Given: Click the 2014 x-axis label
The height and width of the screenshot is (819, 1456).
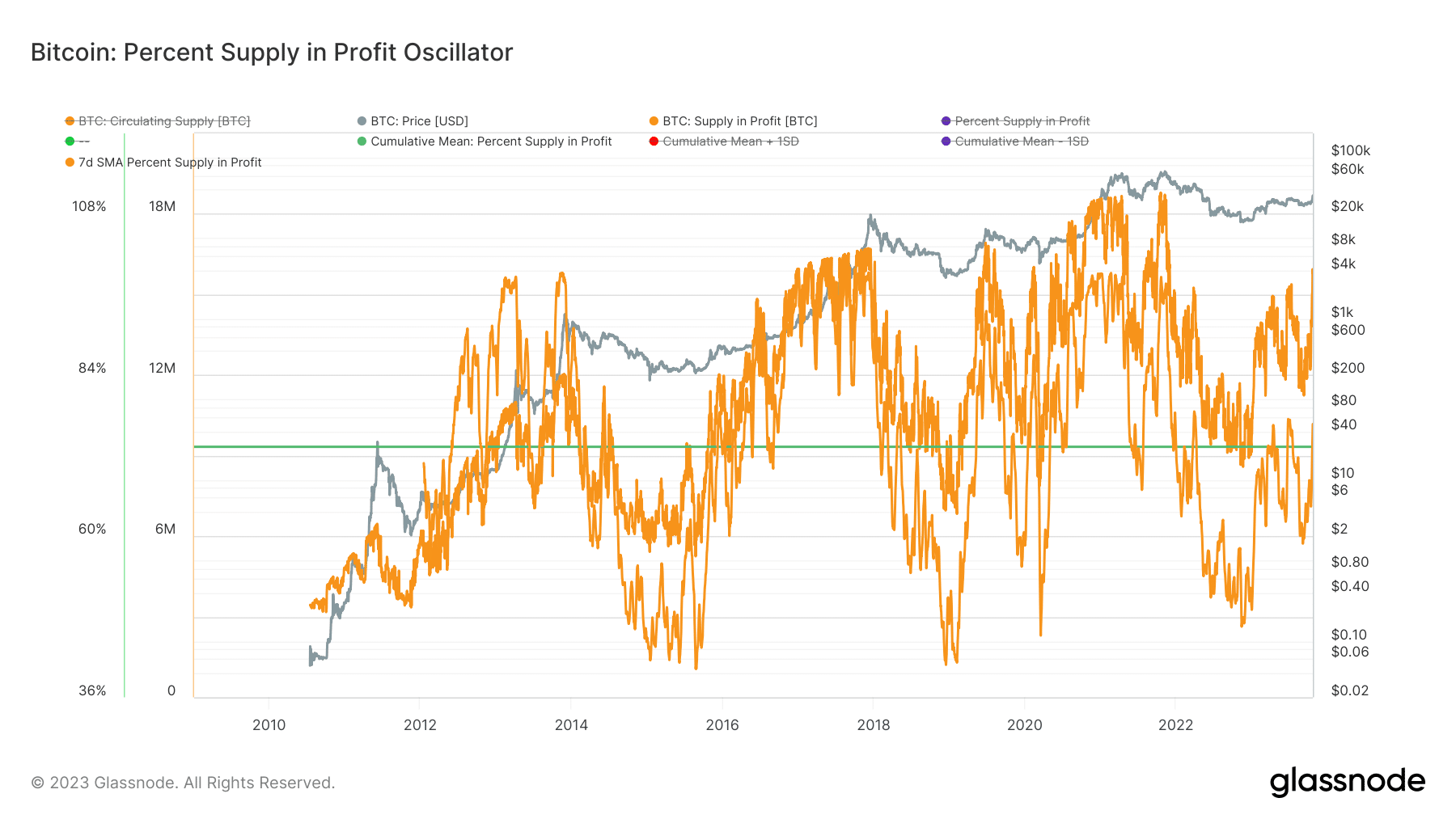Looking at the screenshot, I should pos(571,725).
